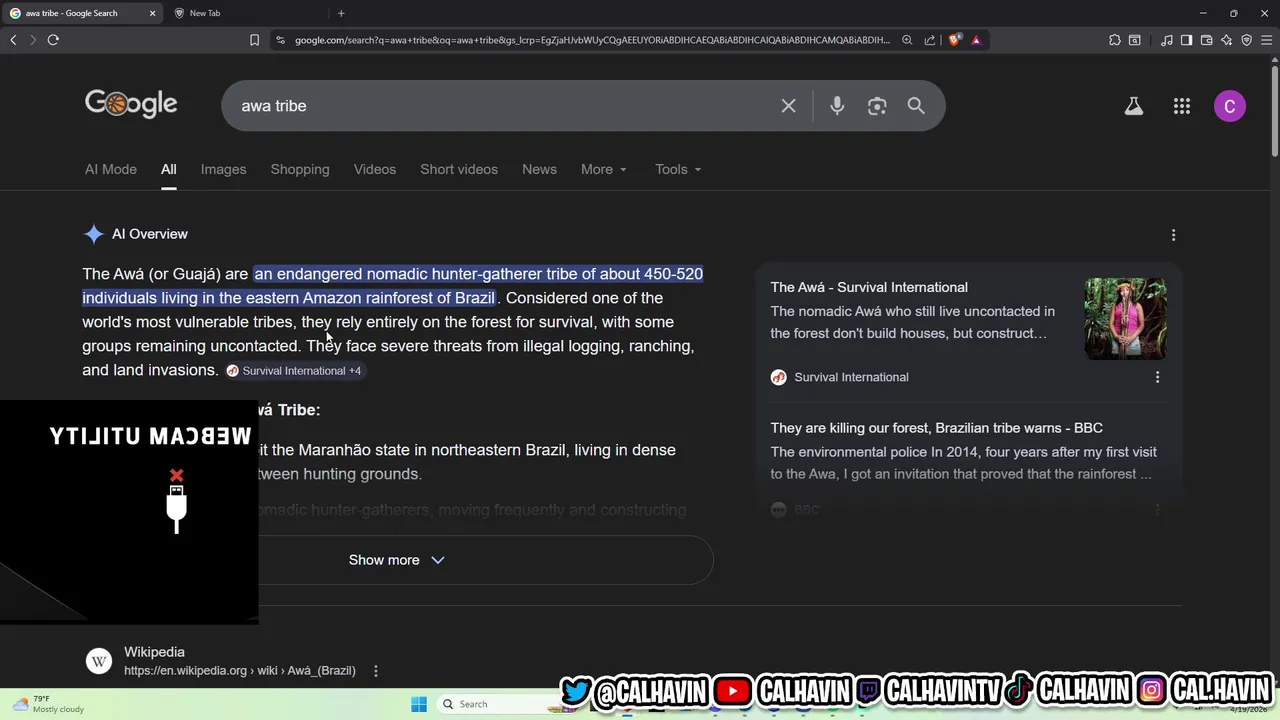Screen dimensions: 1280x720
Task: Open browser extensions puzzle icon
Action: click(x=1115, y=40)
